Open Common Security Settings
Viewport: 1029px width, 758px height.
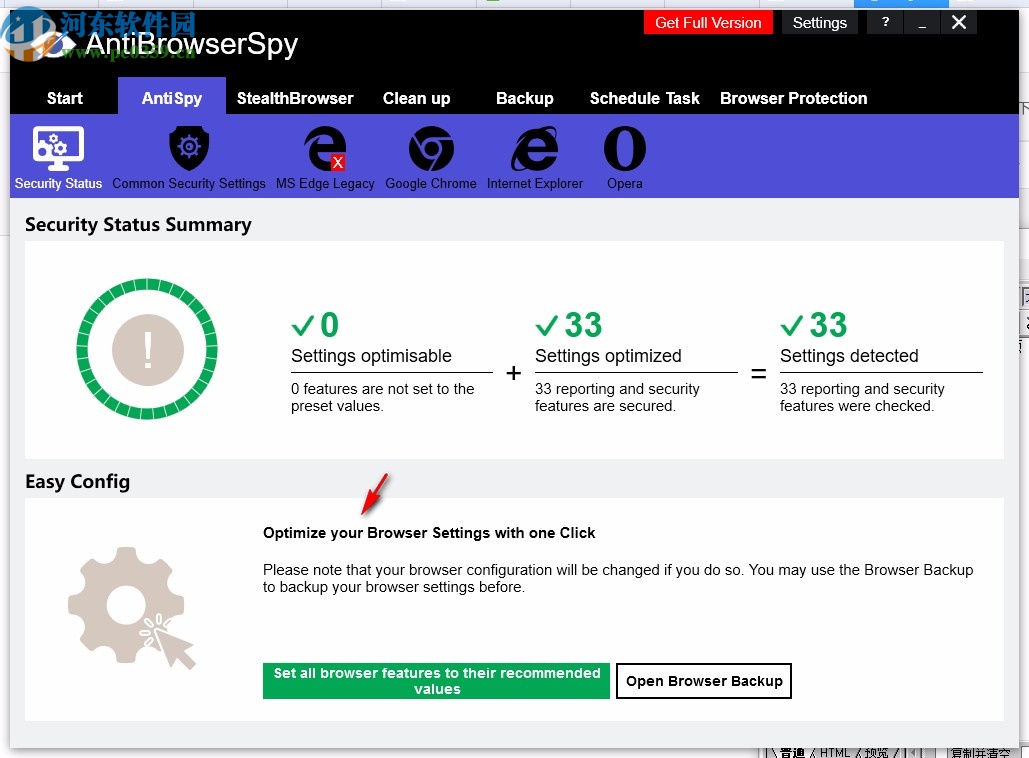tap(188, 156)
